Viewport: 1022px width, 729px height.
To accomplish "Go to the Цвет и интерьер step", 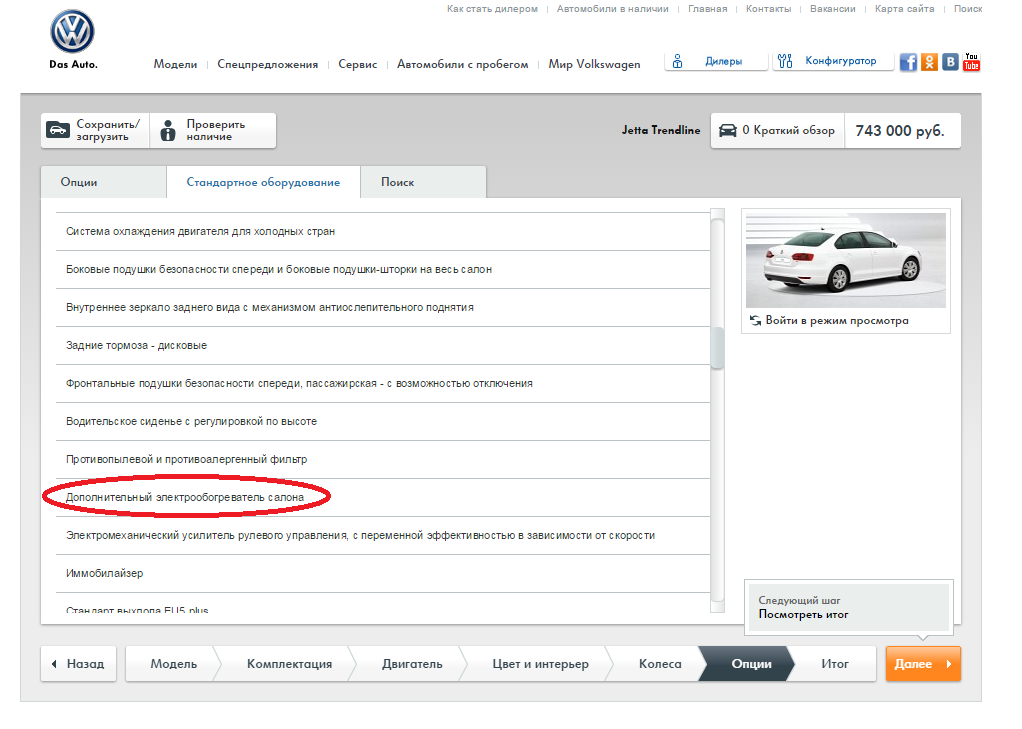I will 540,664.
